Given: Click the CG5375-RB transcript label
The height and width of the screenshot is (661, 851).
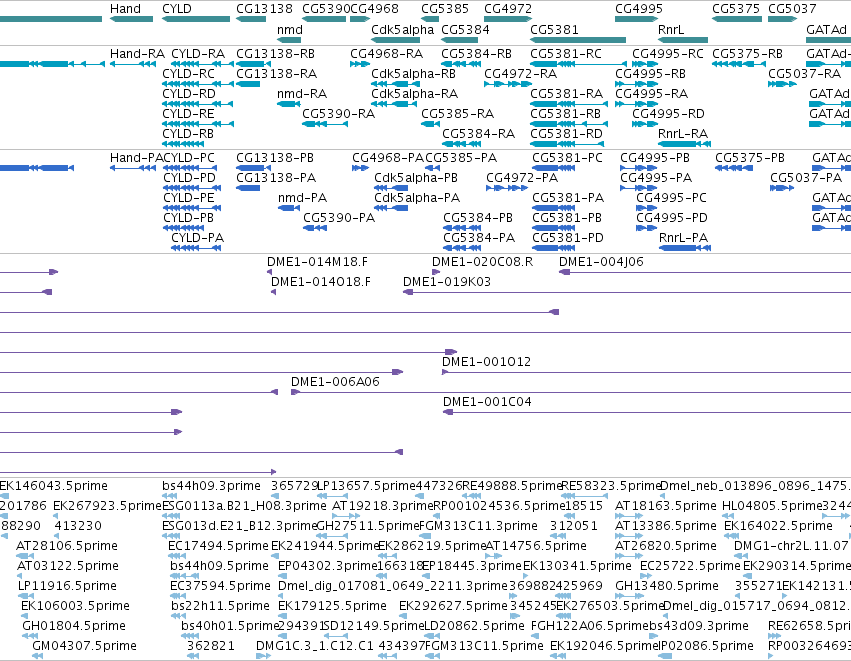Looking at the screenshot, I should pyautogui.click(x=747, y=54).
